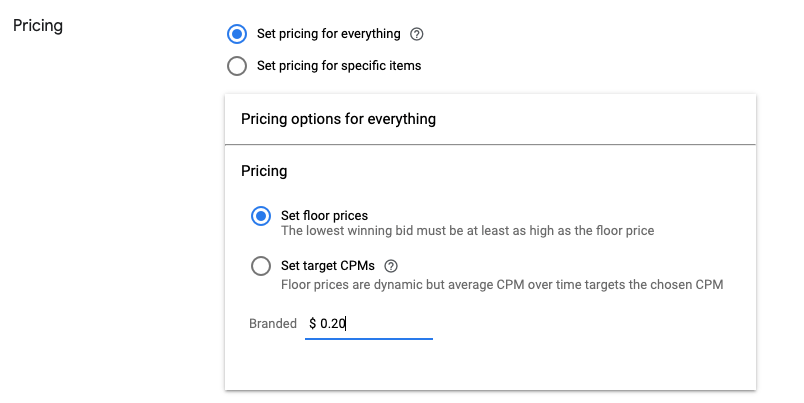Image resolution: width=804 pixels, height=403 pixels.
Task: Click the dynamic floor prices description under target CPMs
Action: click(x=502, y=285)
